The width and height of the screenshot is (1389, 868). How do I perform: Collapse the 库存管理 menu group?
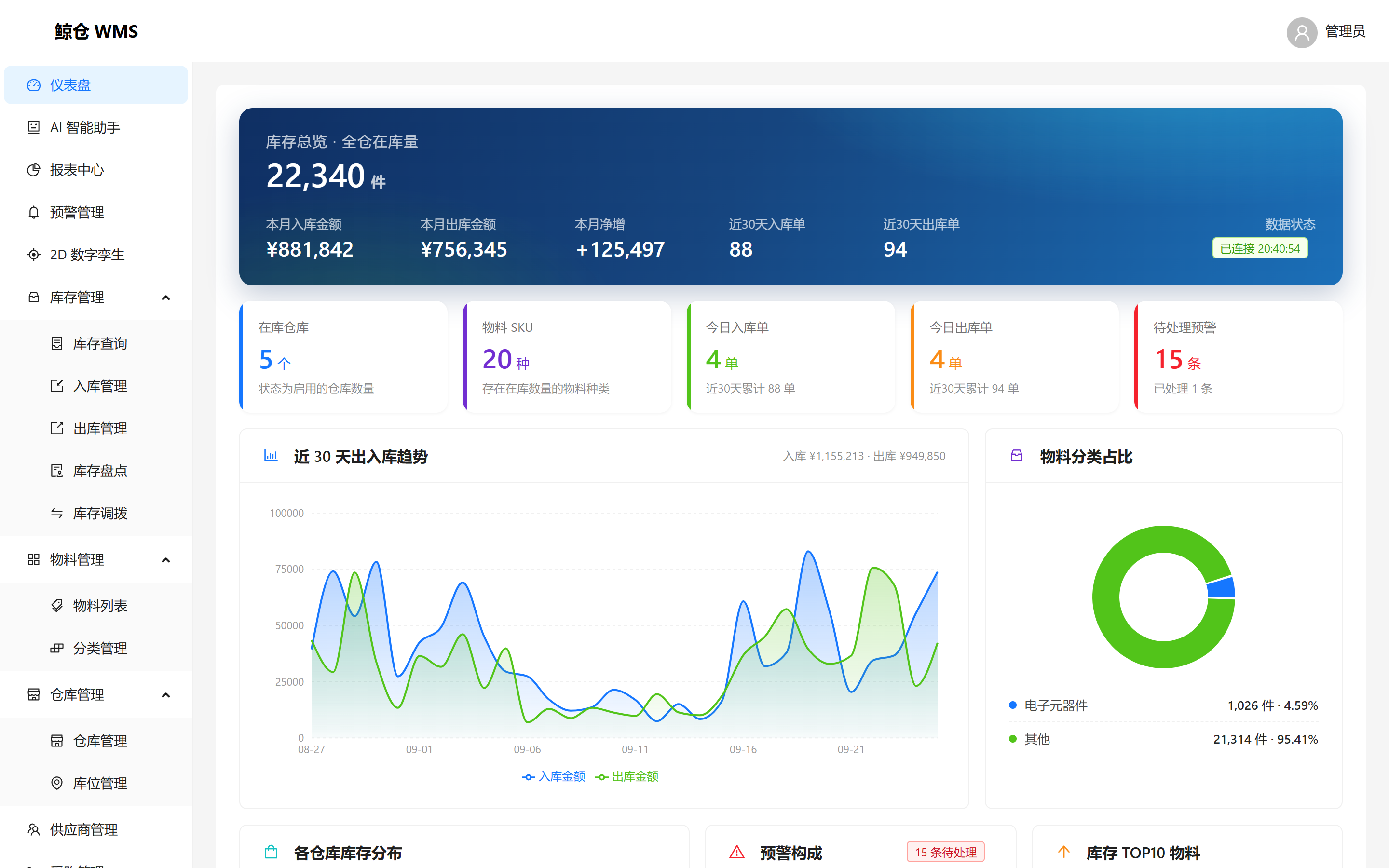click(96, 298)
